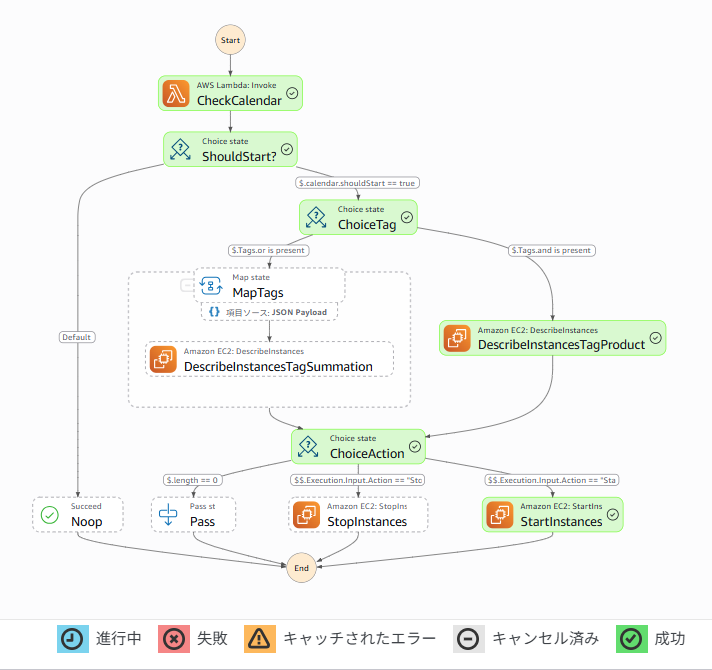Click the Pass state icon
Screen dimensions: 712x670
click(x=168, y=514)
